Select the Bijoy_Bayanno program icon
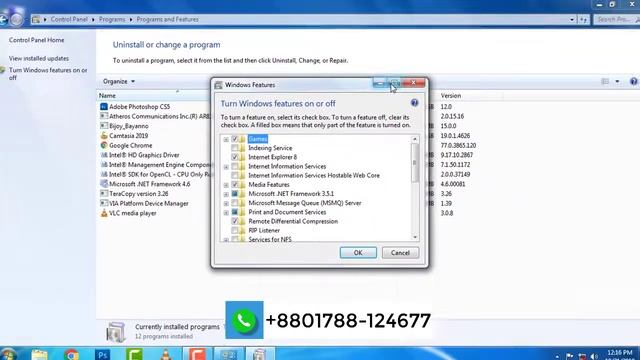This screenshot has width=640, height=360. [x=104, y=126]
